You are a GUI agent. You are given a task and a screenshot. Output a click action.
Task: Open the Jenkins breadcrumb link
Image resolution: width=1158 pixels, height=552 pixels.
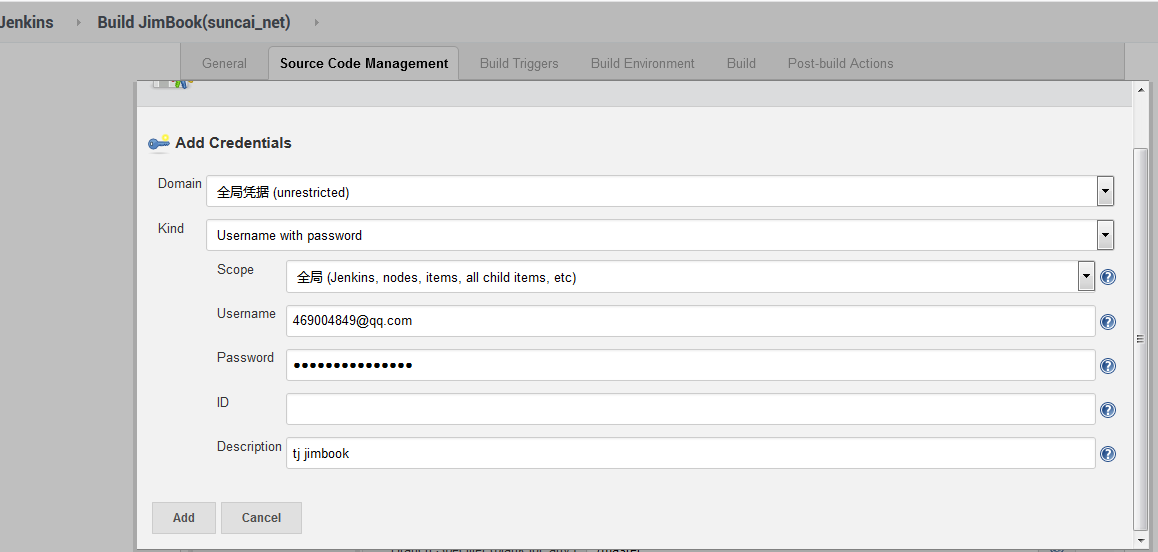coord(27,22)
